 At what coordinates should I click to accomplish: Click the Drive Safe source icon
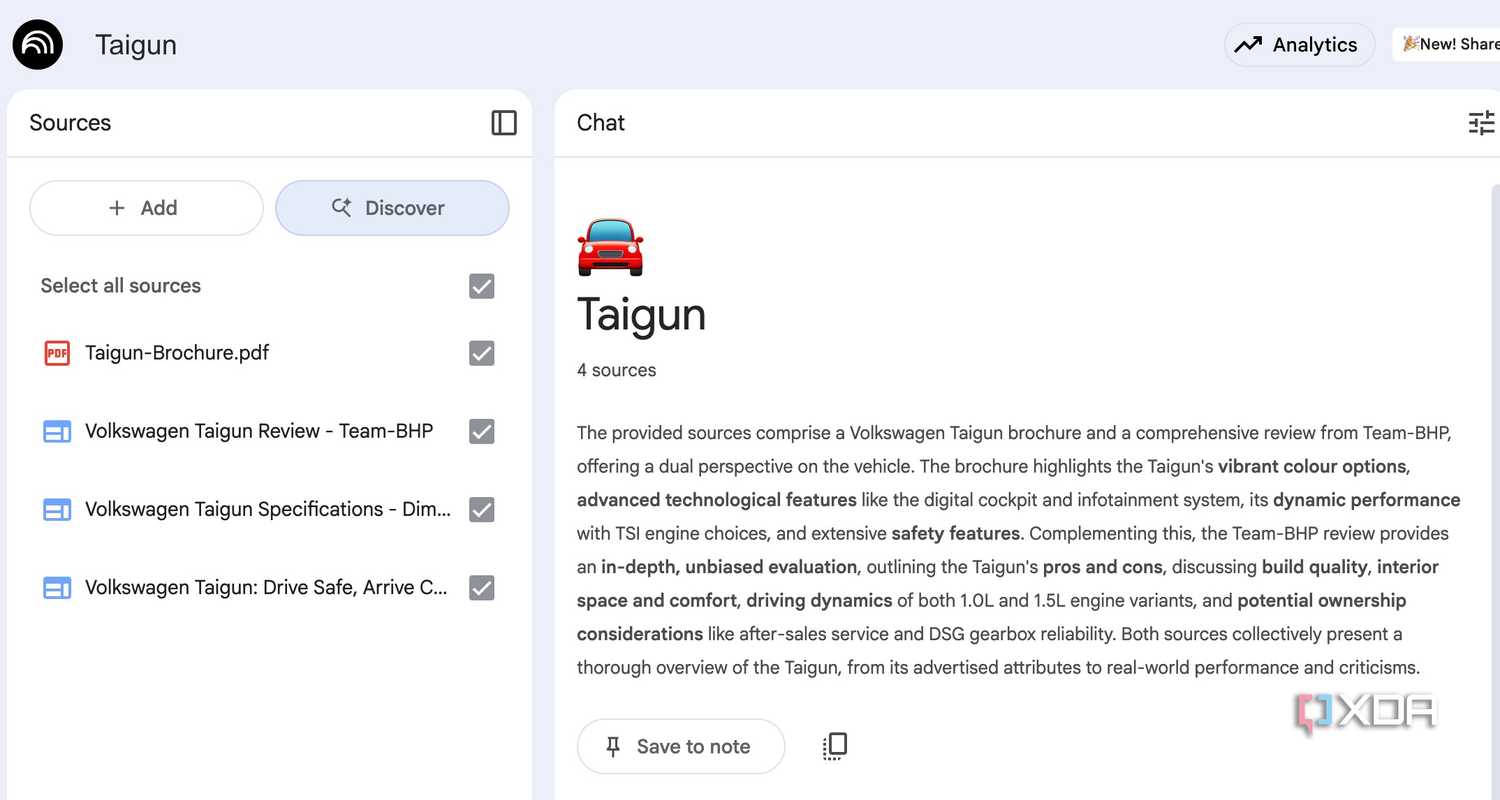click(x=57, y=587)
